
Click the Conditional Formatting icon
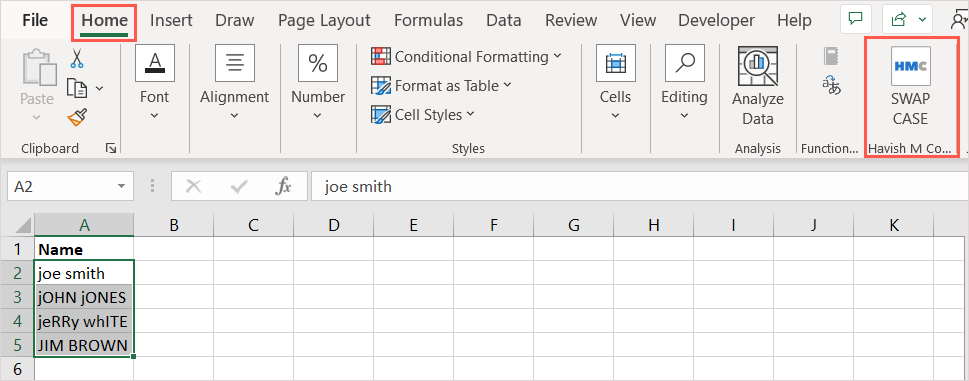[x=381, y=56]
